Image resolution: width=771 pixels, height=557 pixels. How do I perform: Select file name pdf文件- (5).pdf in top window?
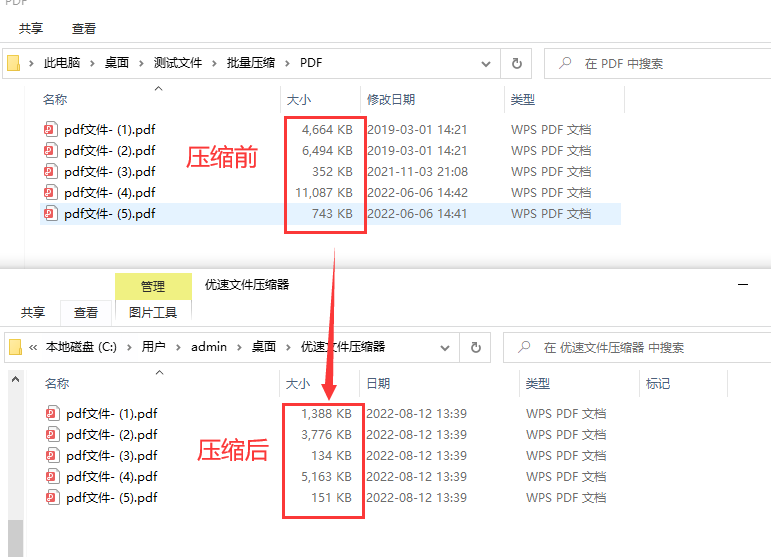110,213
